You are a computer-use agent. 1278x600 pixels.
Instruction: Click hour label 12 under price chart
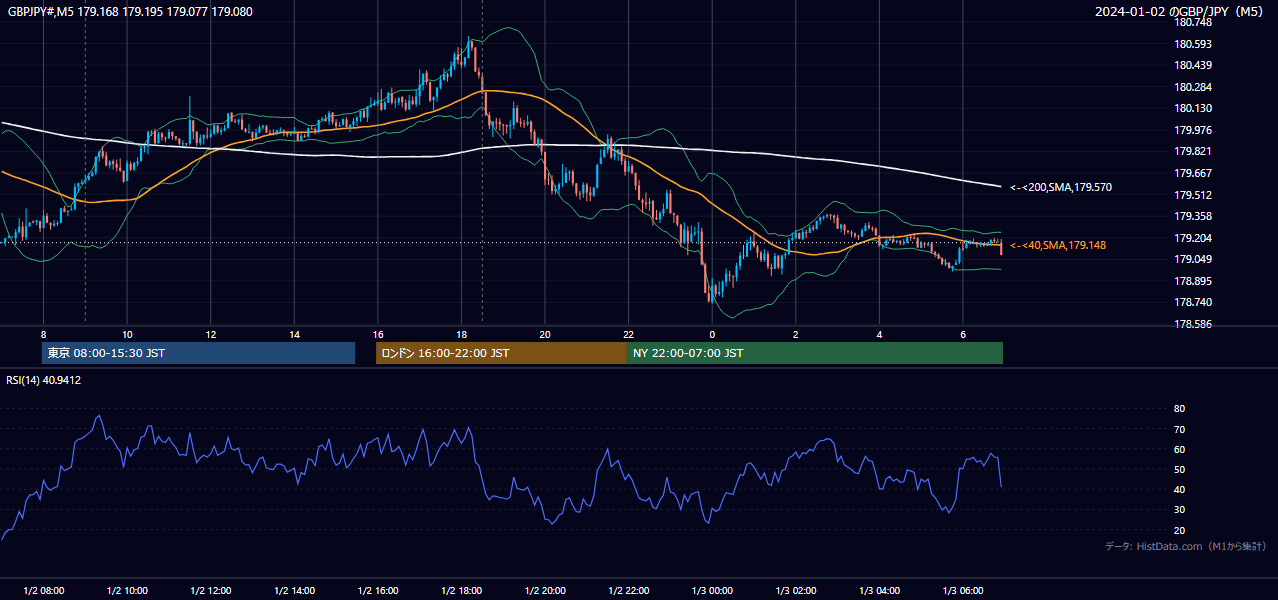(211, 334)
